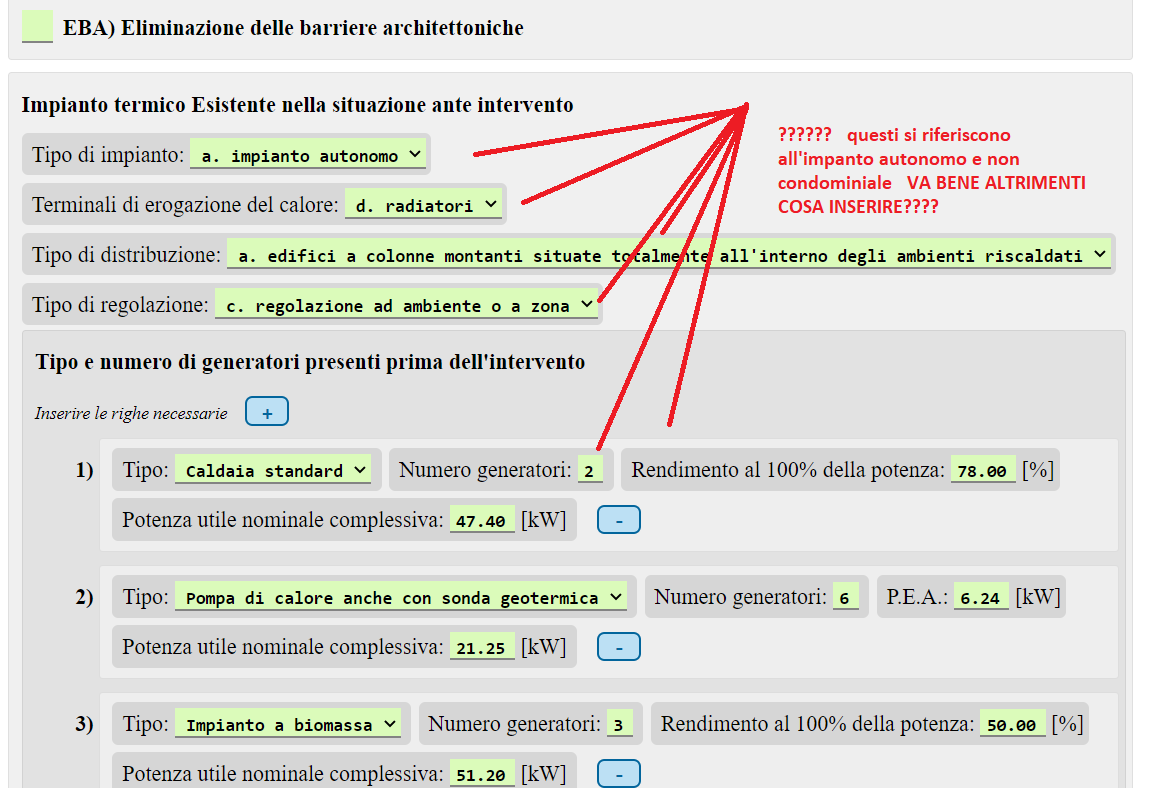Open Tipo dropdown showing Caldaia standard

pos(272,470)
